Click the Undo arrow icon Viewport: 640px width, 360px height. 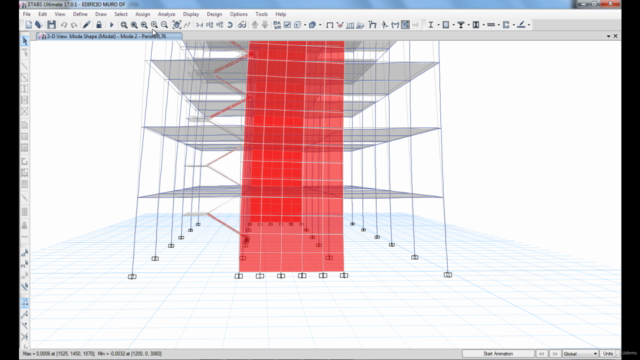[x=64, y=25]
